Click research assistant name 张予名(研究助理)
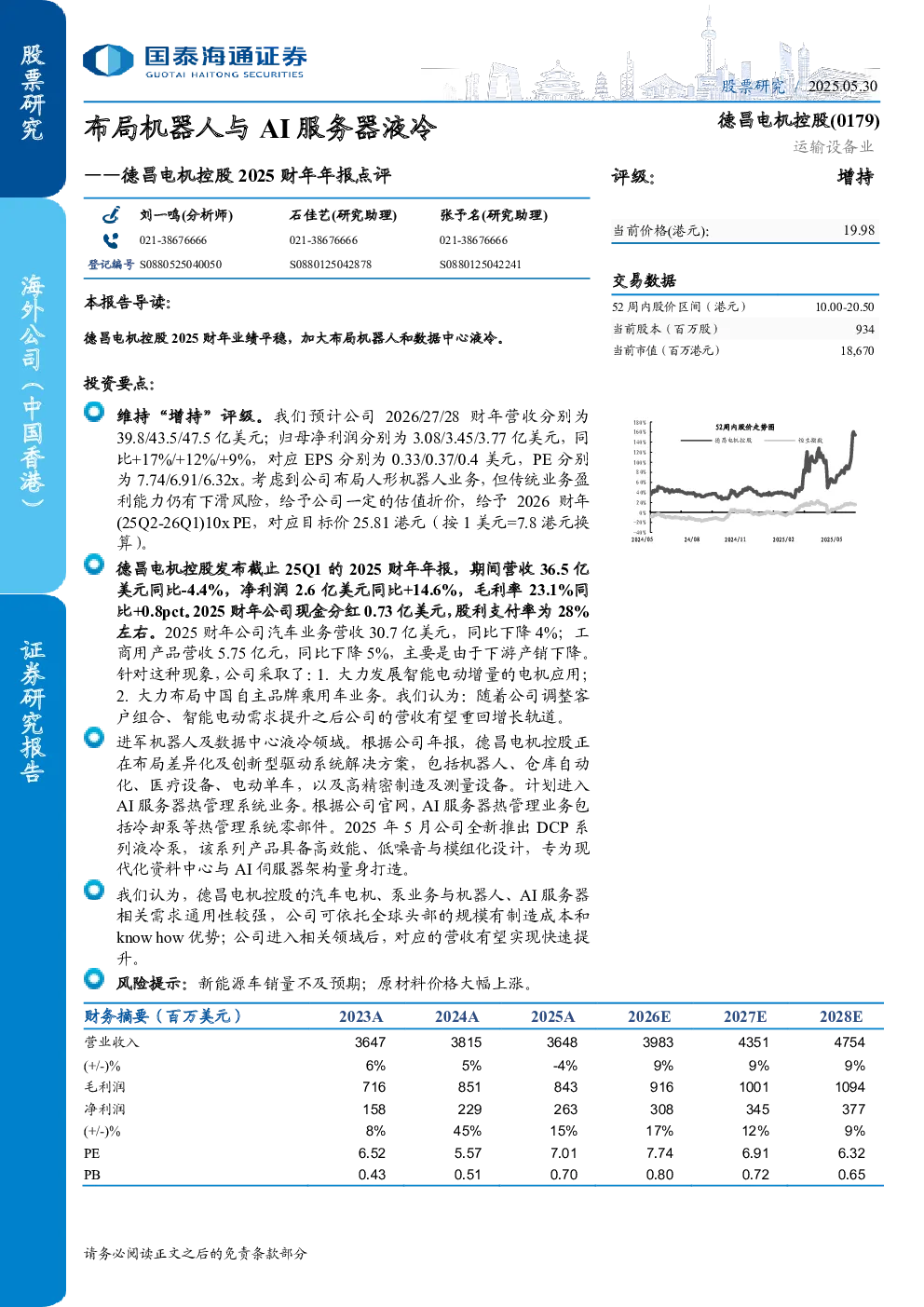924x1307 pixels. 494,215
